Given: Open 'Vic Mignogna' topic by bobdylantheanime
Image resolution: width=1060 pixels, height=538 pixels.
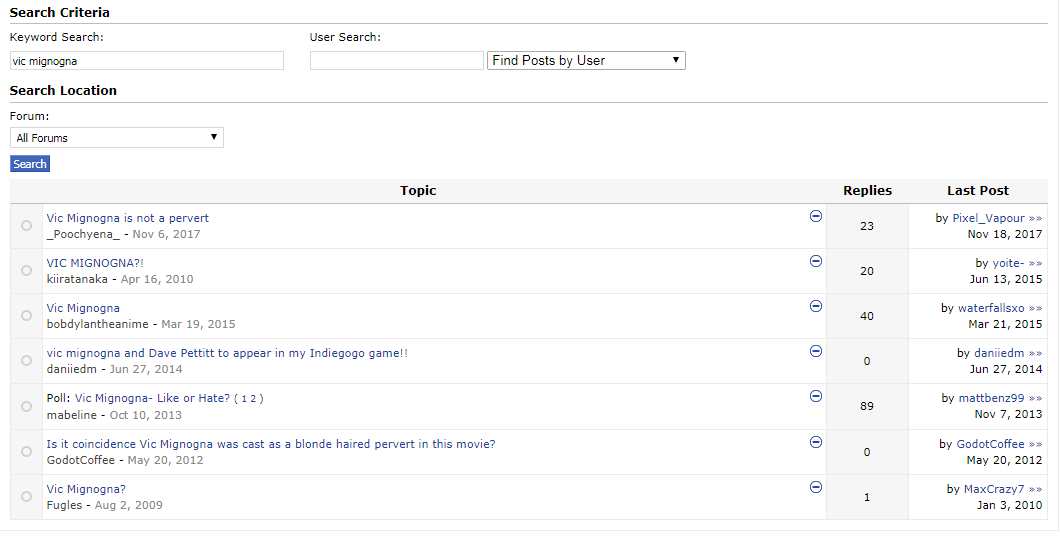Looking at the screenshot, I should pyautogui.click(x=83, y=308).
